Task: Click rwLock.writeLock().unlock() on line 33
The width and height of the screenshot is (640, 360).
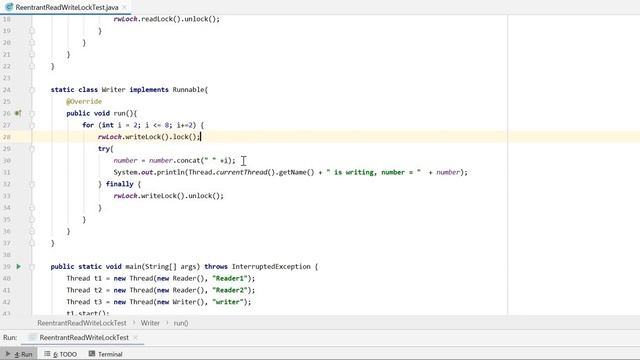Action: tap(169, 196)
